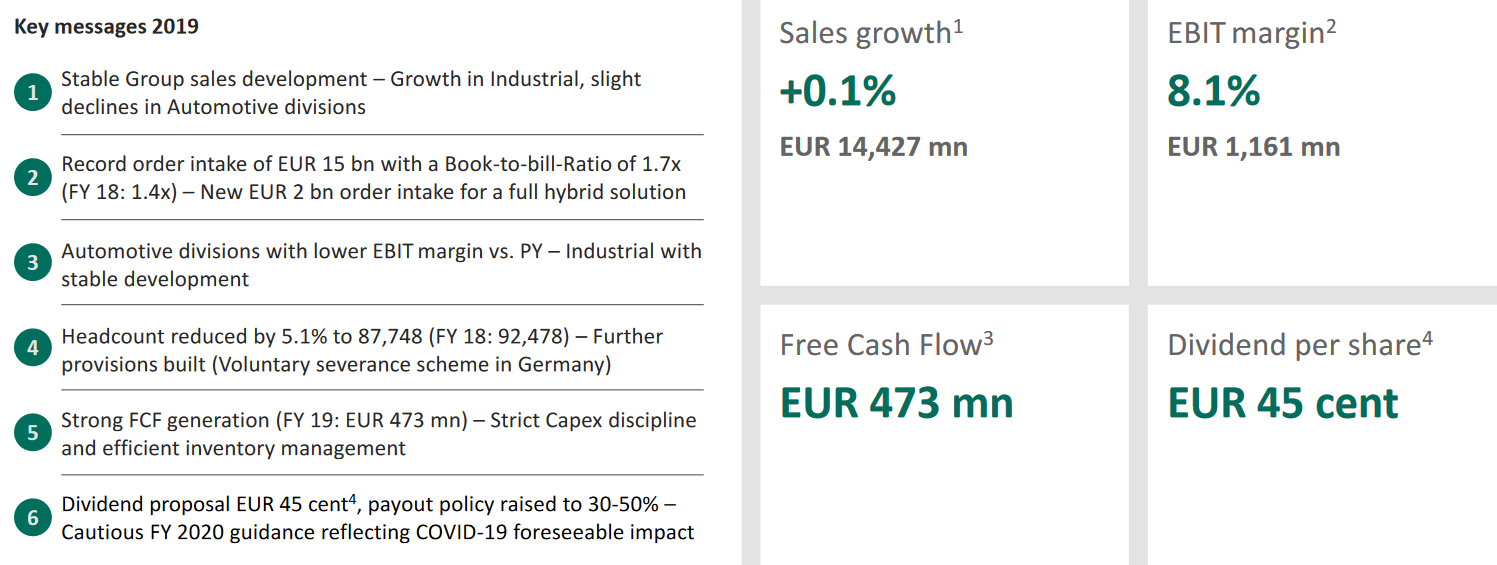Click the Dividend proposal footnote 4 superscript
The height and width of the screenshot is (565, 1497).
(x=353, y=498)
